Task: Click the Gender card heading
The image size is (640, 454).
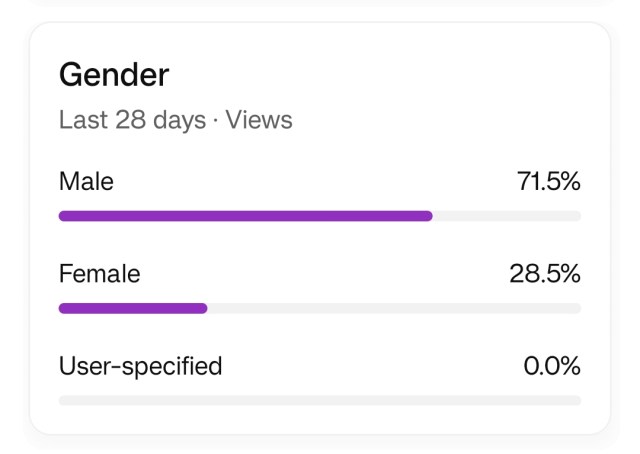Action: click(114, 75)
